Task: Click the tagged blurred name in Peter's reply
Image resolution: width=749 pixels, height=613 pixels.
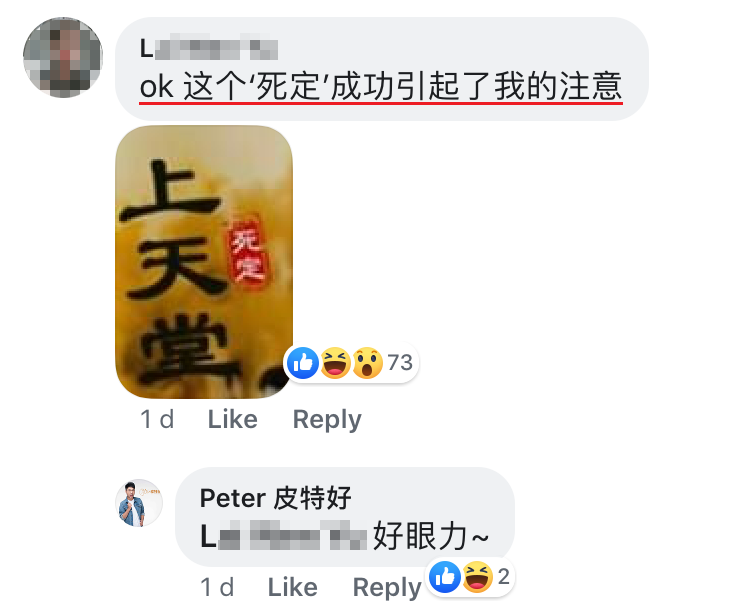Action: tap(283, 535)
